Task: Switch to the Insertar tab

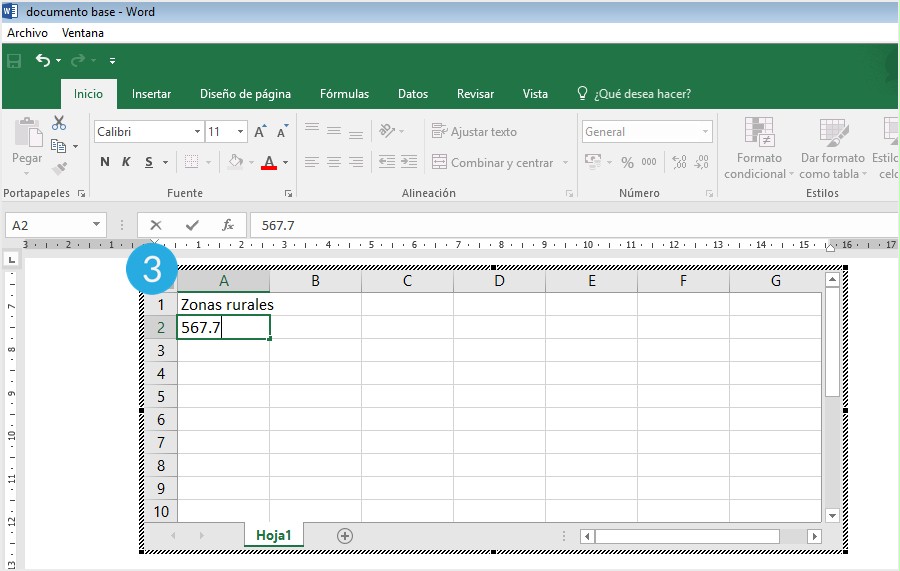Action: coord(152,94)
